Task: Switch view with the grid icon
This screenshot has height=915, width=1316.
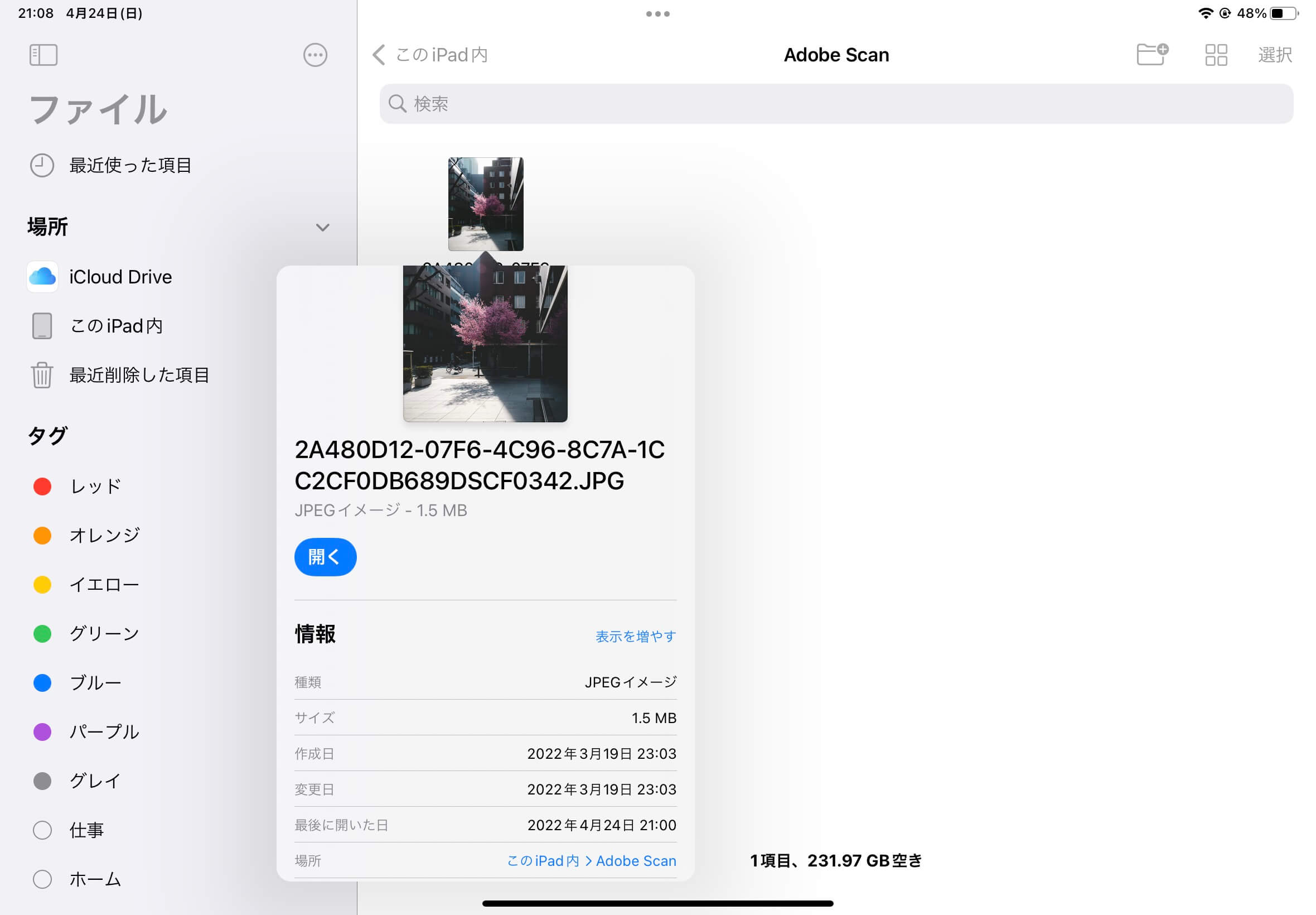Action: click(1216, 55)
